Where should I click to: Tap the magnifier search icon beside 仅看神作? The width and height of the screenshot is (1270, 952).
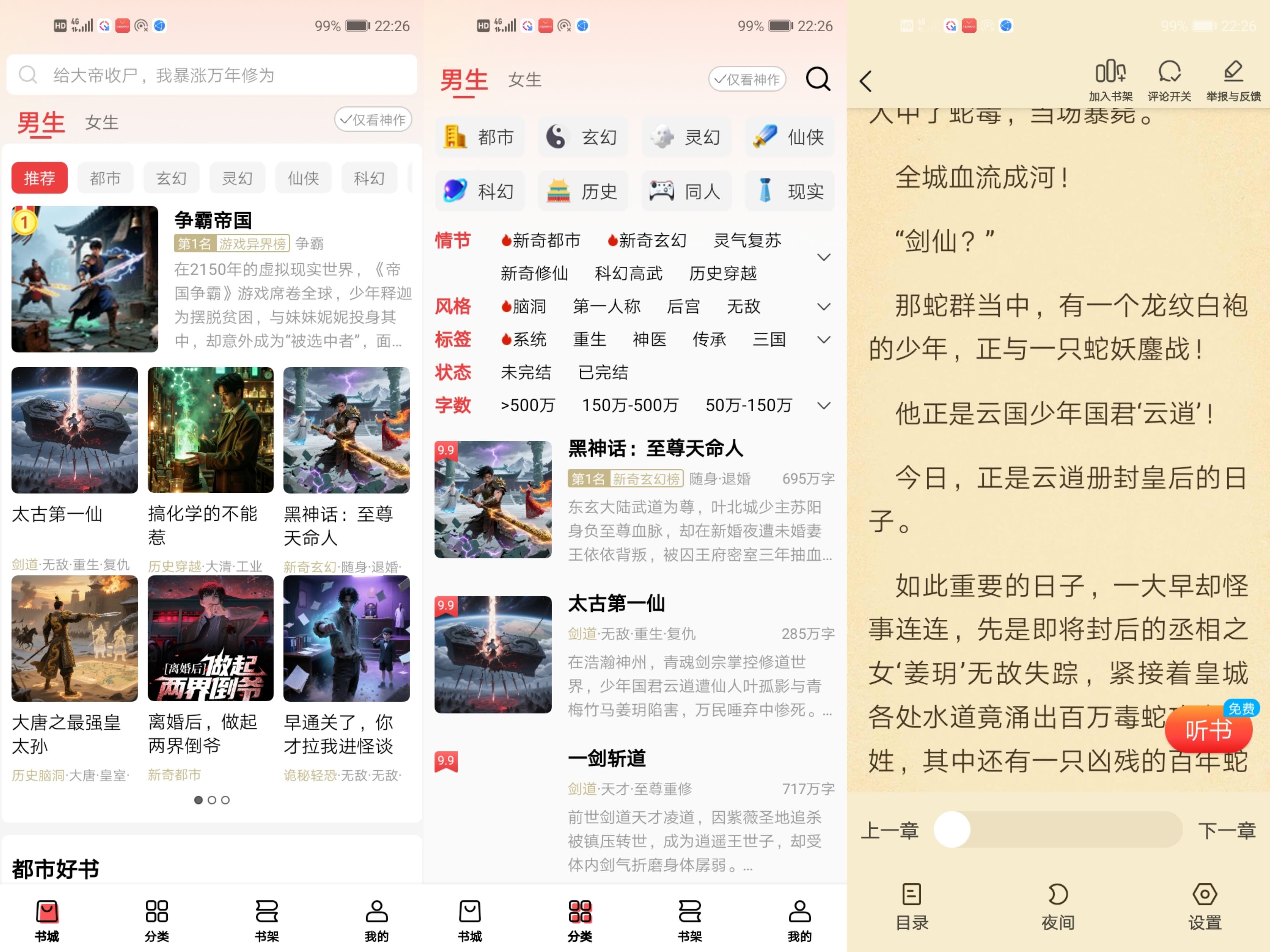coord(818,79)
